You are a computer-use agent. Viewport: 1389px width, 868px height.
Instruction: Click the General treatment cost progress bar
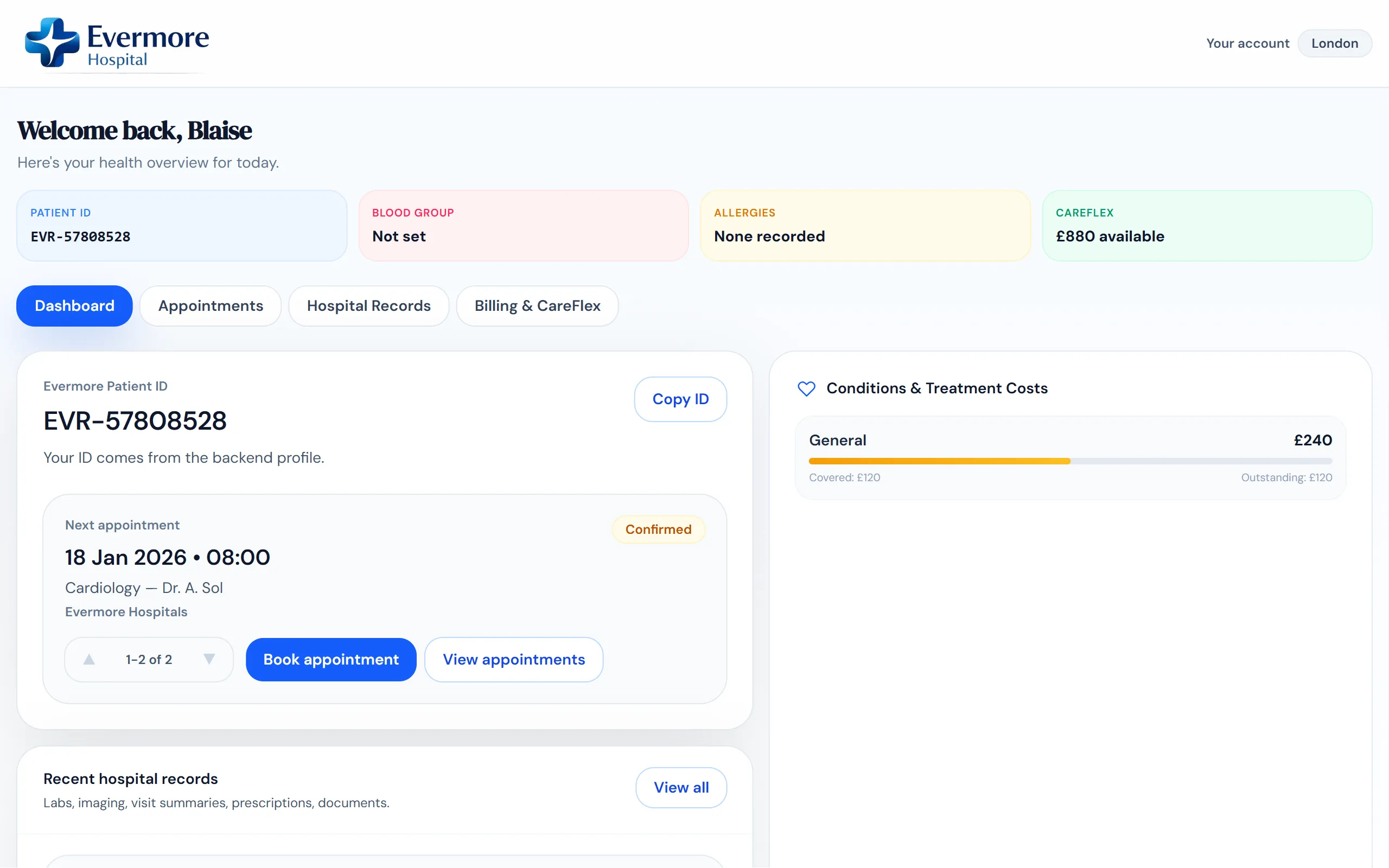click(x=1071, y=461)
